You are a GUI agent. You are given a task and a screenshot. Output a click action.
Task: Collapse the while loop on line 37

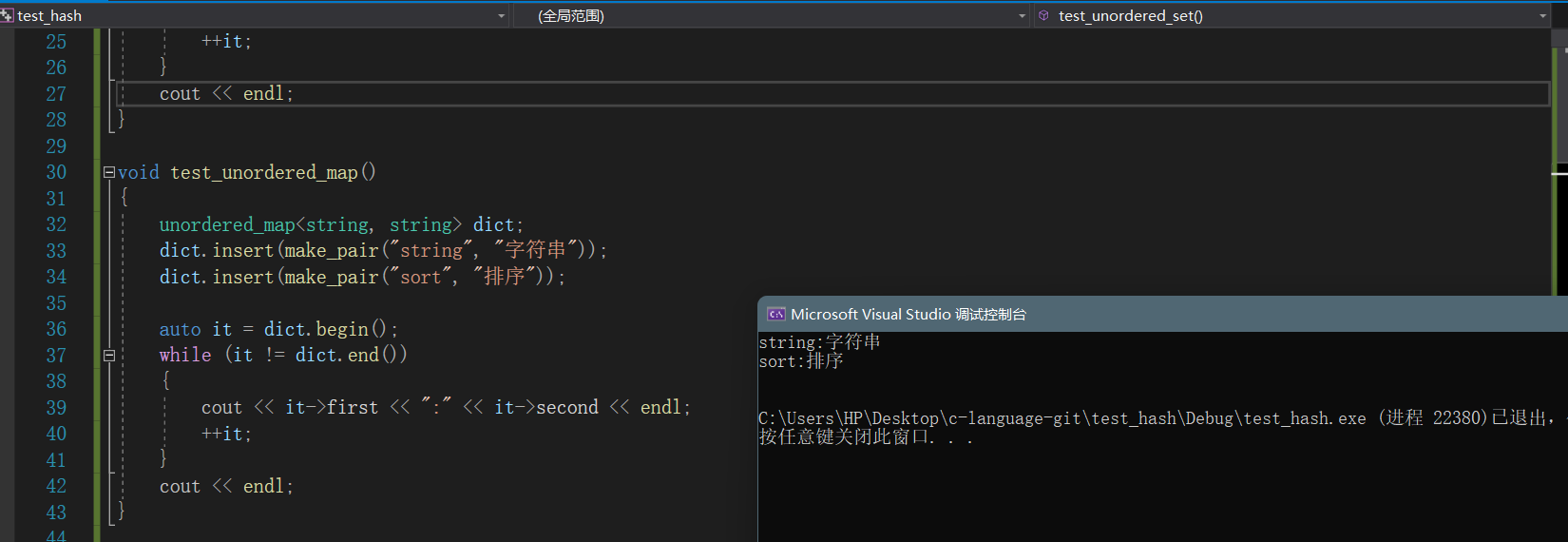[109, 356]
